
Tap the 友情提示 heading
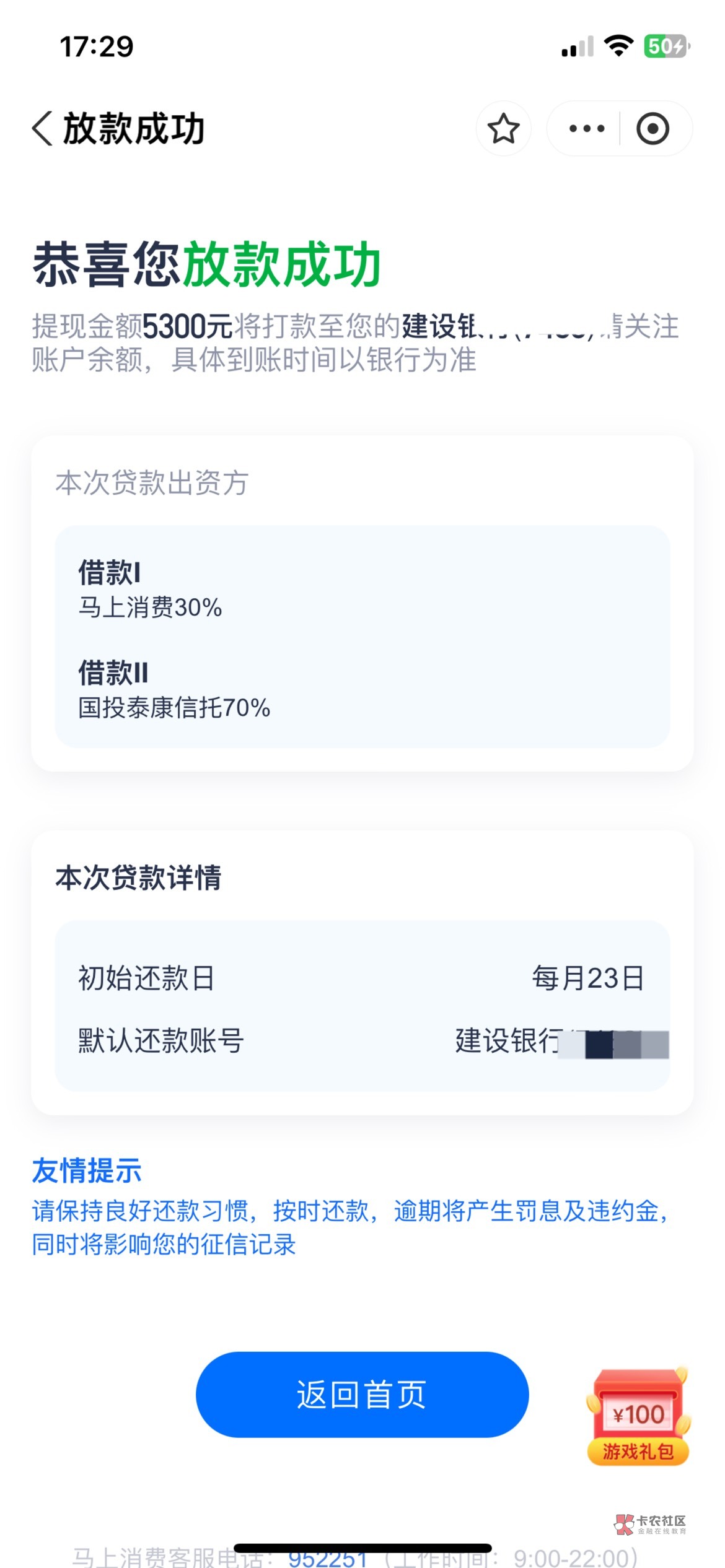[x=87, y=1171]
